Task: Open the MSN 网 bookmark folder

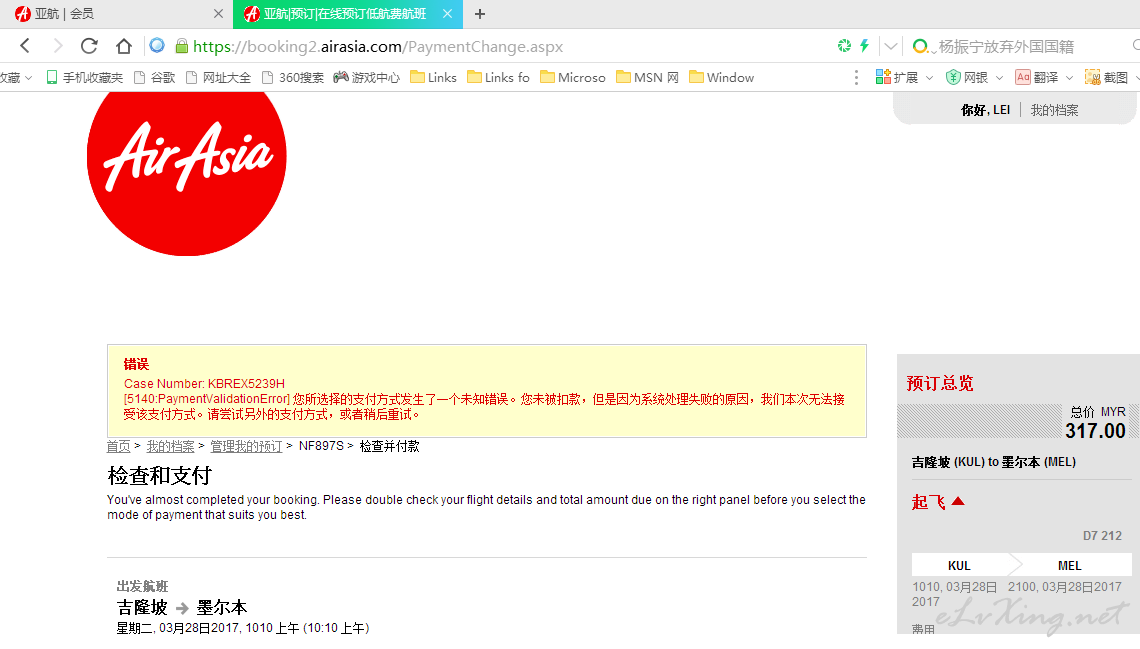Action: pos(647,77)
